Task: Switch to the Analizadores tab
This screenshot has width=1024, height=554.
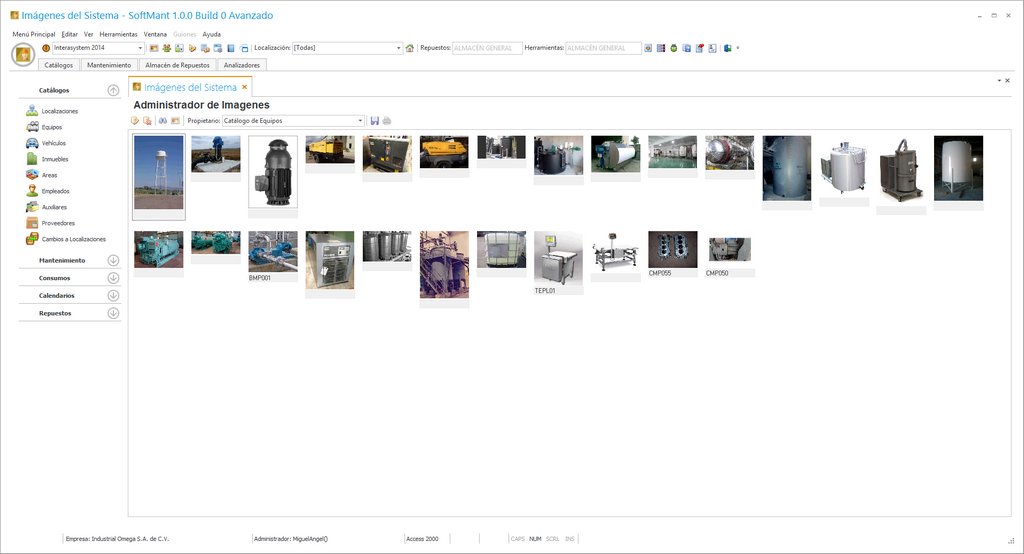Action: coord(241,65)
